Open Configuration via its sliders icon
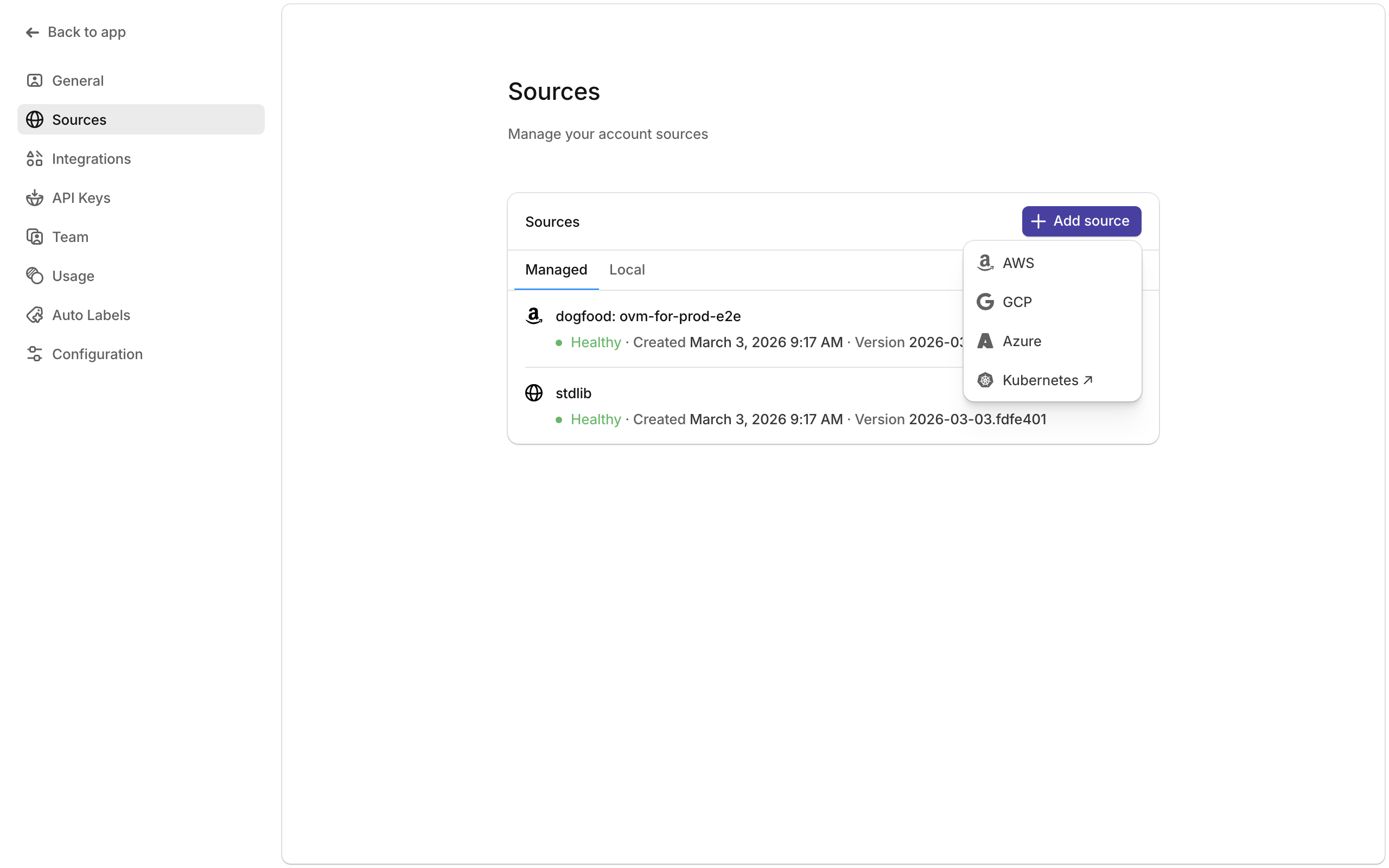This screenshot has width=1389, height=868. [x=34, y=354]
